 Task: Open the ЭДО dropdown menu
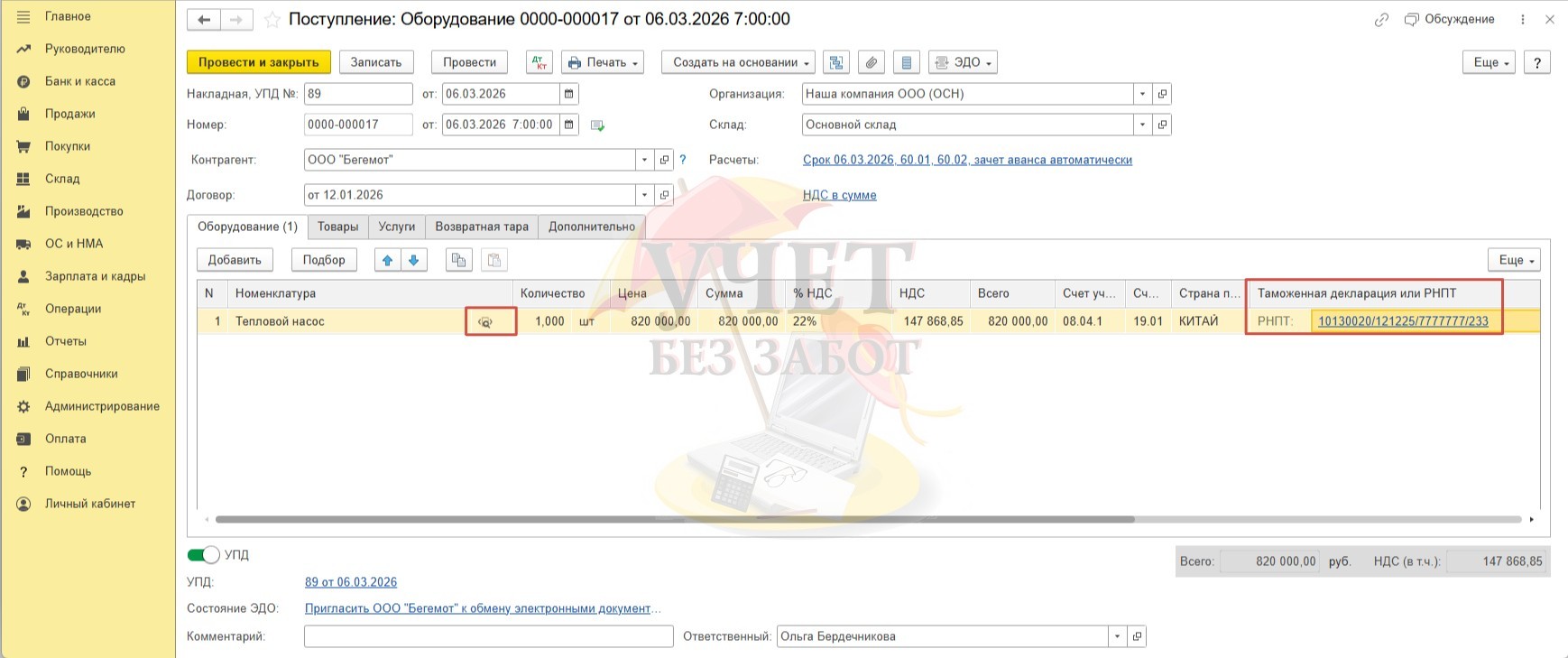coord(964,62)
